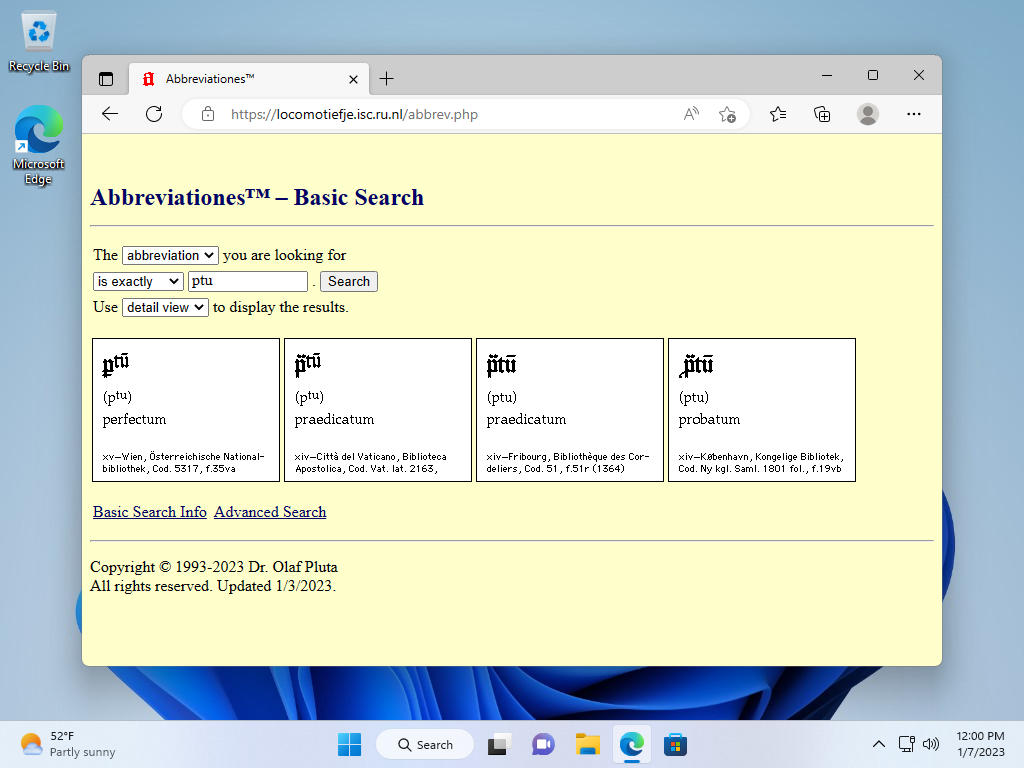Viewport: 1024px width, 768px height.
Task: Open the tab actions menu icon
Action: coord(105,78)
